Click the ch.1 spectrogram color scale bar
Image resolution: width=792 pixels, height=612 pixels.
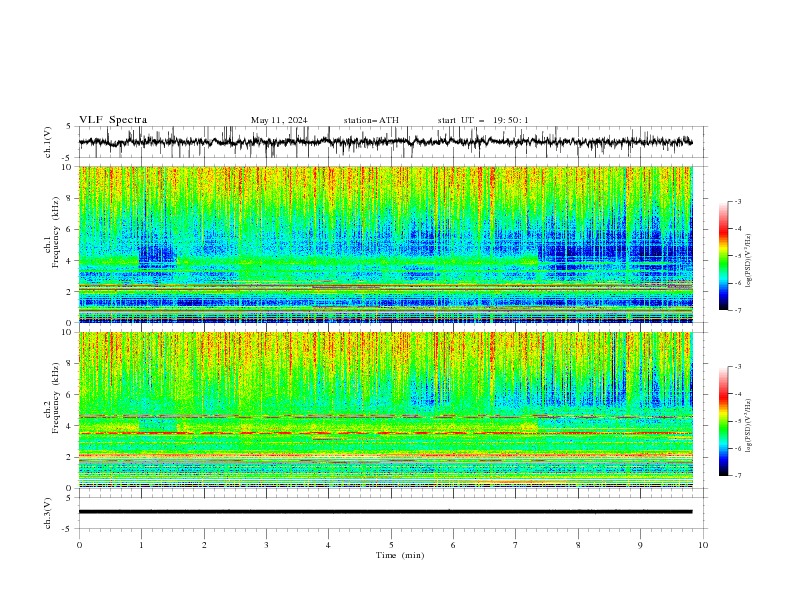click(724, 255)
